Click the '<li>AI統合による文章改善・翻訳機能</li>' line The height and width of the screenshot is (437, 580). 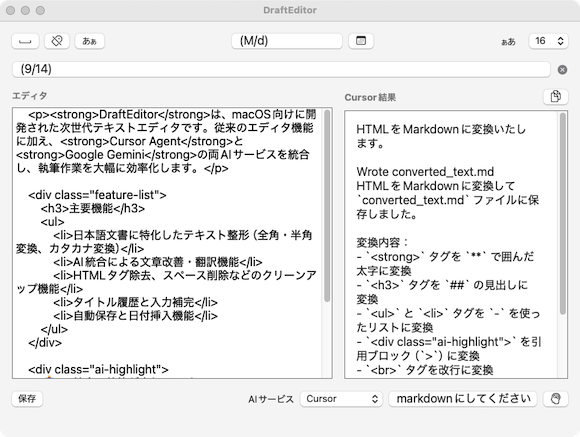click(158, 262)
